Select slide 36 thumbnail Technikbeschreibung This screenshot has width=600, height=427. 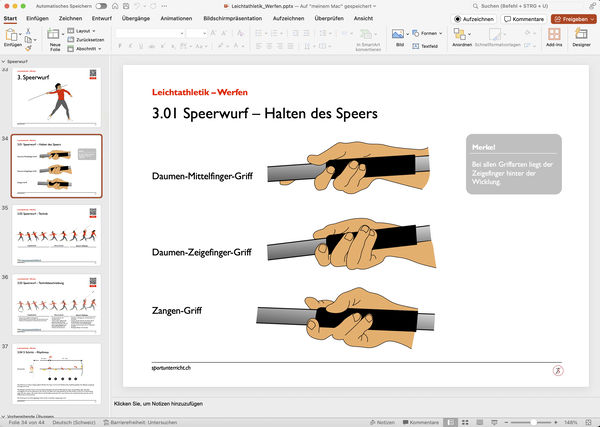57,305
